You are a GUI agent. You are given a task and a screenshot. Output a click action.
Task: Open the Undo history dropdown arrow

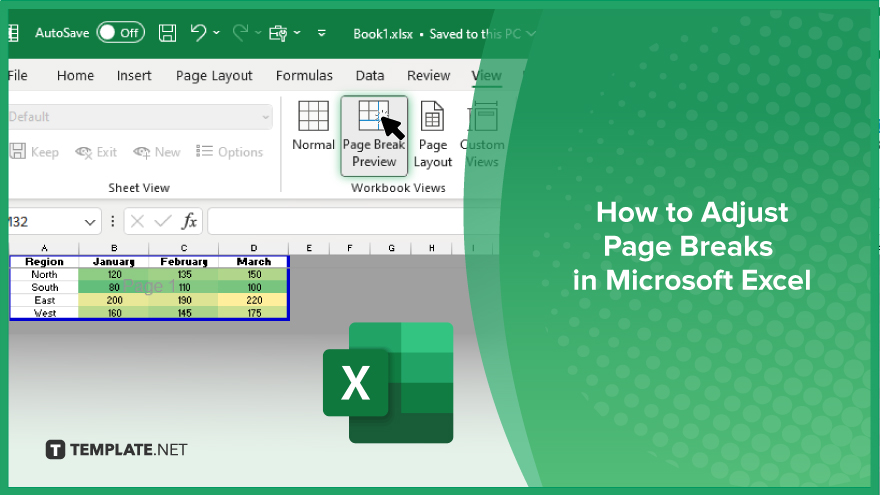(217, 33)
